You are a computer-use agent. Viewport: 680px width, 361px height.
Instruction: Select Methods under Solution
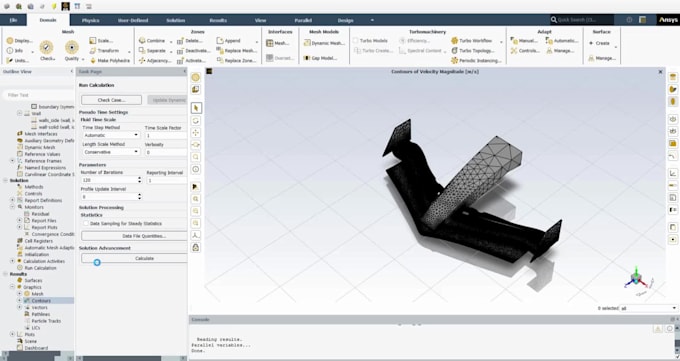coord(33,187)
